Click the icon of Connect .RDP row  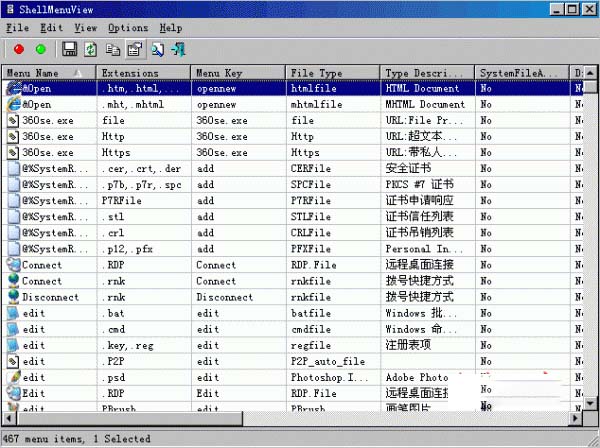pos(13,265)
